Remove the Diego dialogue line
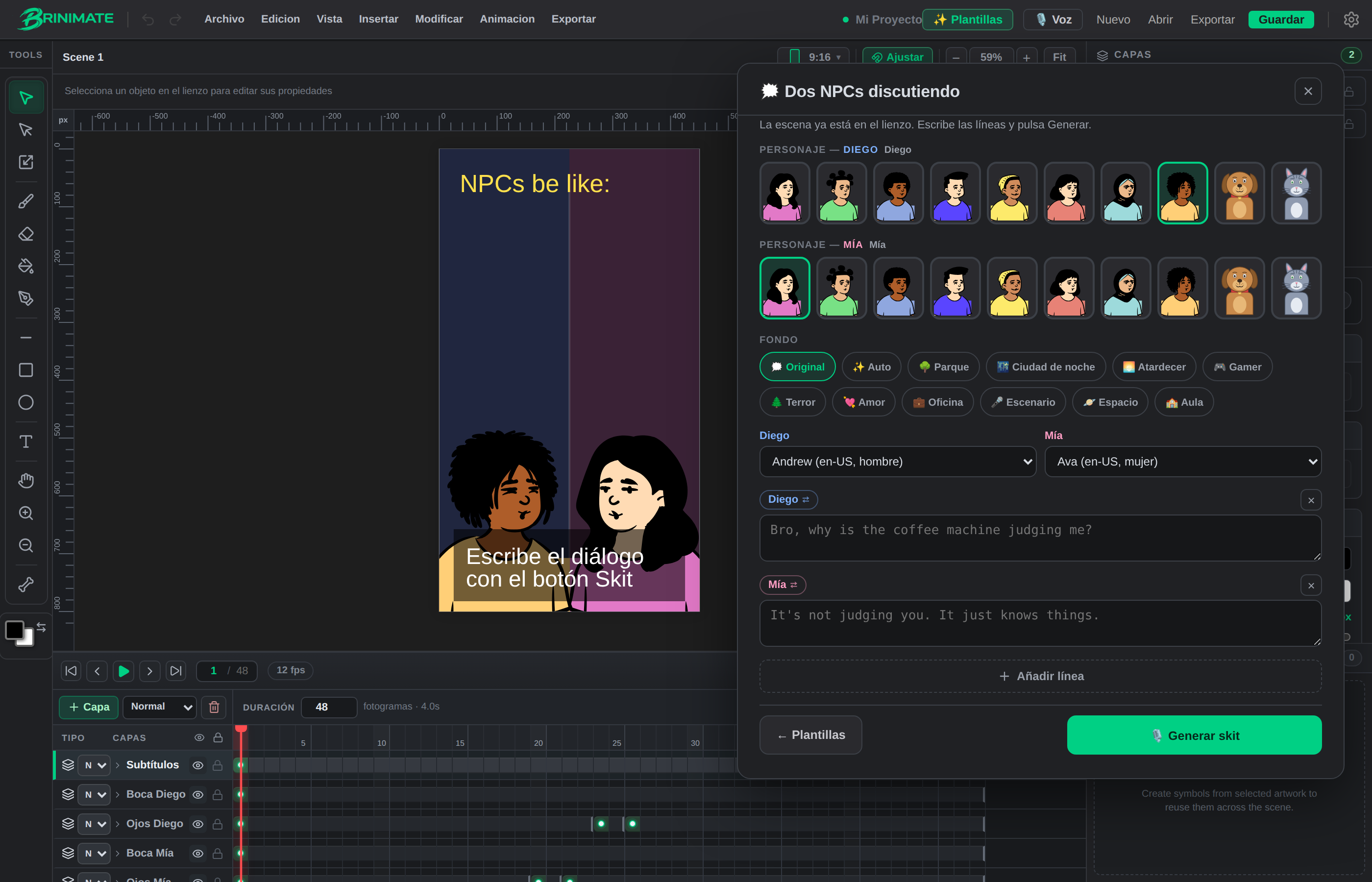1372x882 pixels. pos(1311,500)
